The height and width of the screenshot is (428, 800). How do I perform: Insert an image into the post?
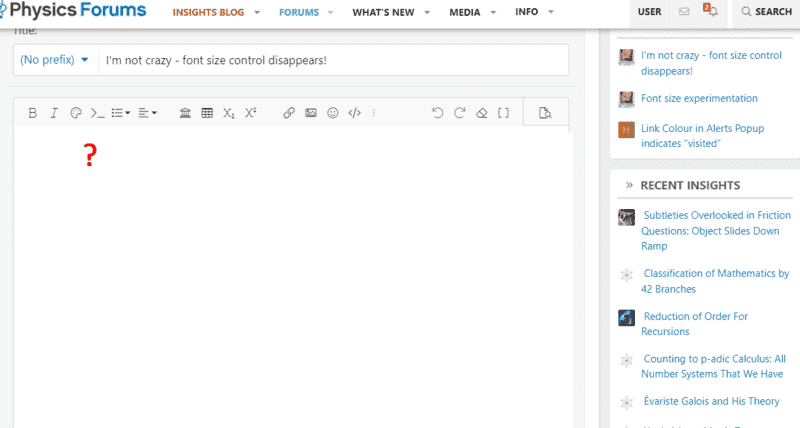click(311, 113)
